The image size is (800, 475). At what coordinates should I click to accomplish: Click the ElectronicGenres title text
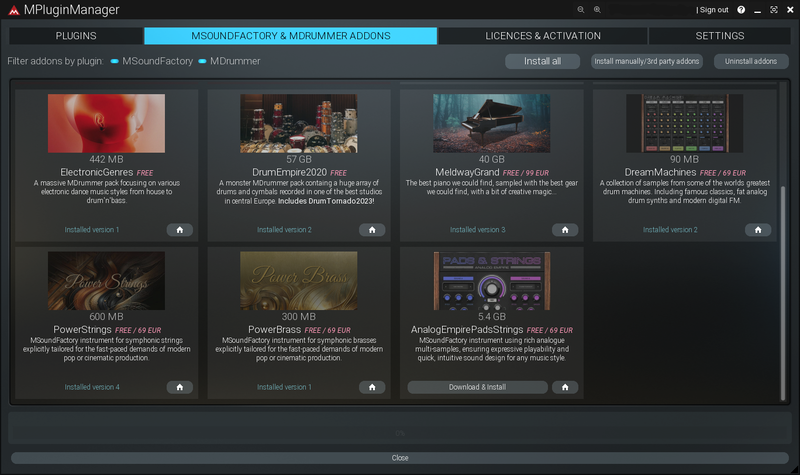(x=96, y=172)
